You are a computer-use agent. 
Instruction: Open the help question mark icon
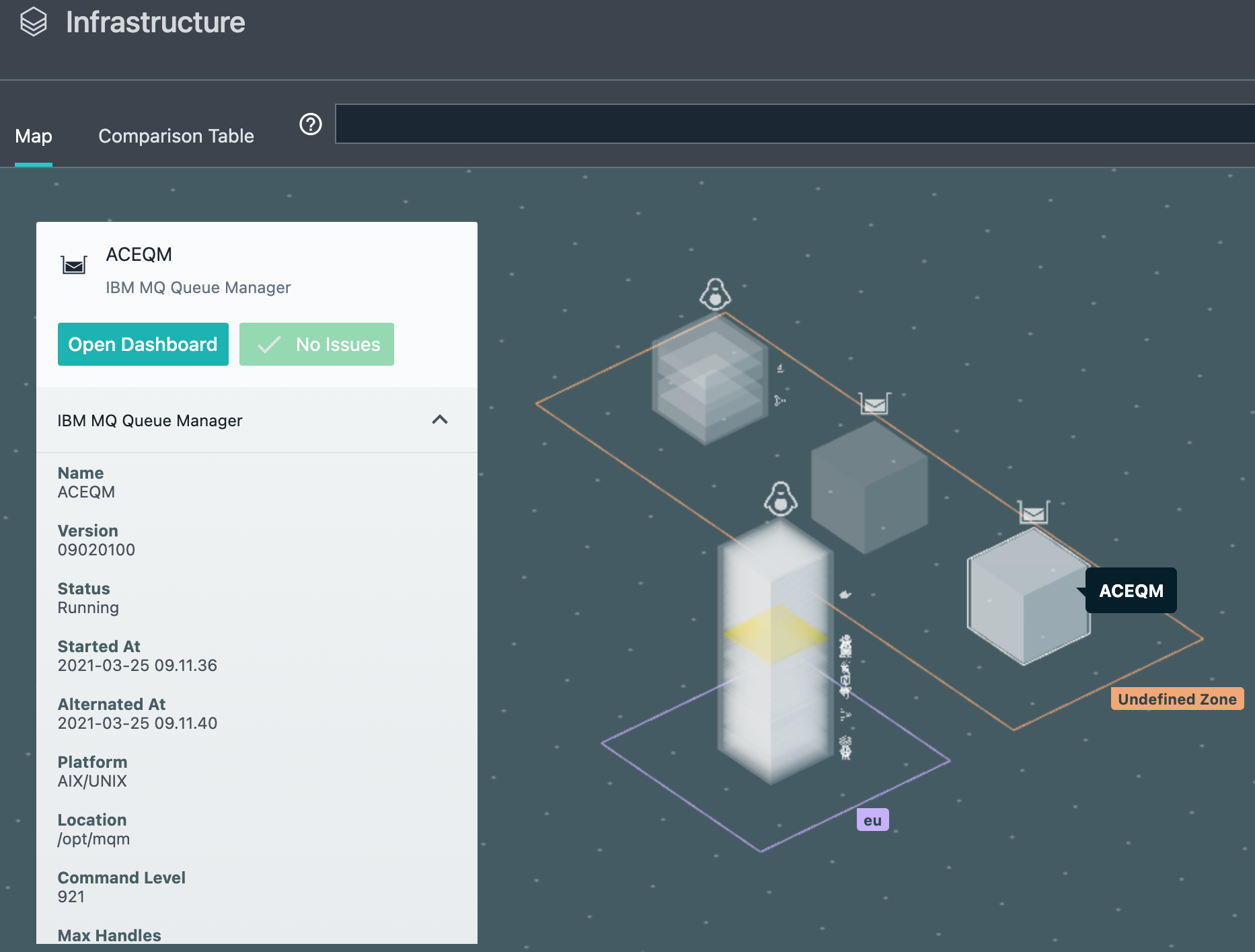311,124
